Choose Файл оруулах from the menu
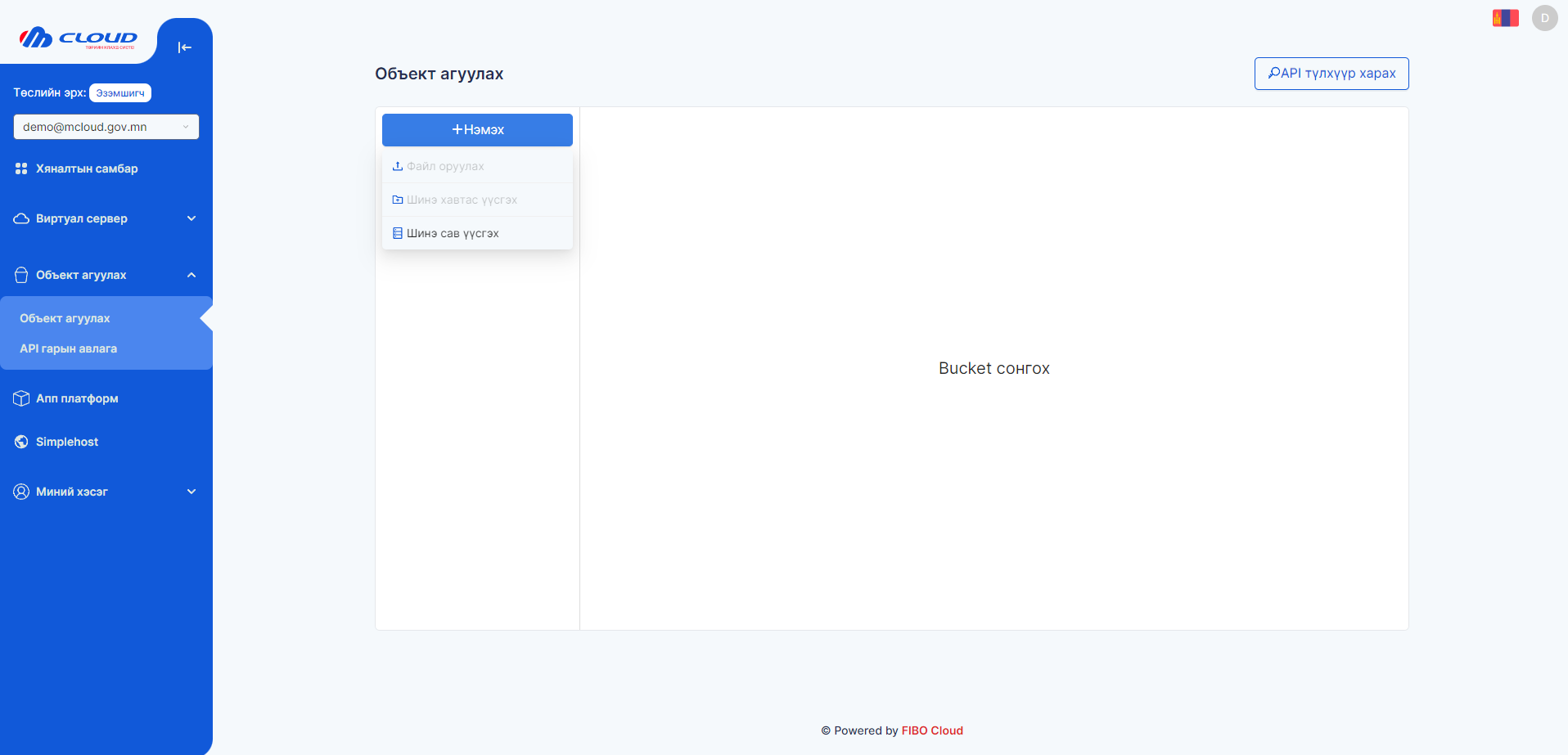Screen dimensions: 1568x755 pyautogui.click(x=445, y=166)
